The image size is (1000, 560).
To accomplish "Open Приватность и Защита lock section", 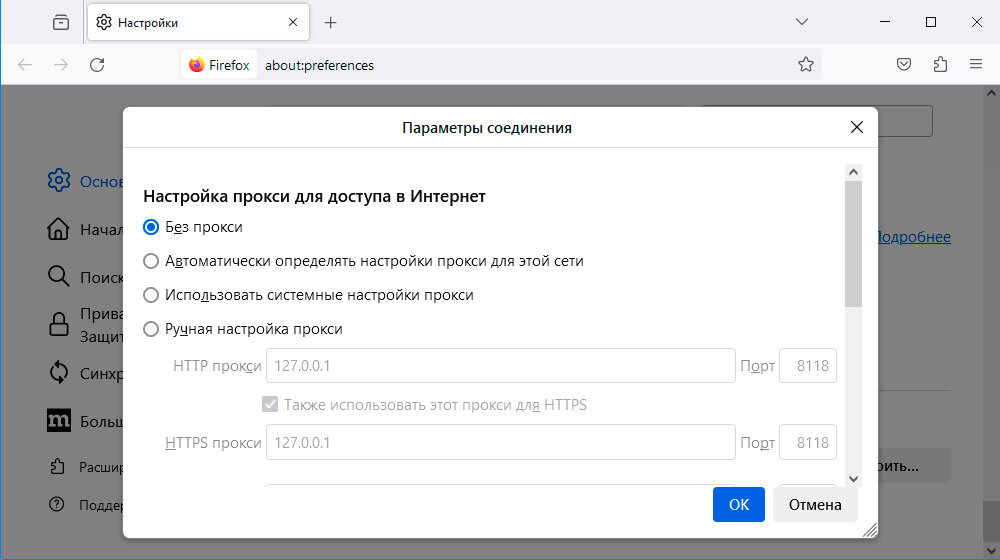I will [x=85, y=325].
